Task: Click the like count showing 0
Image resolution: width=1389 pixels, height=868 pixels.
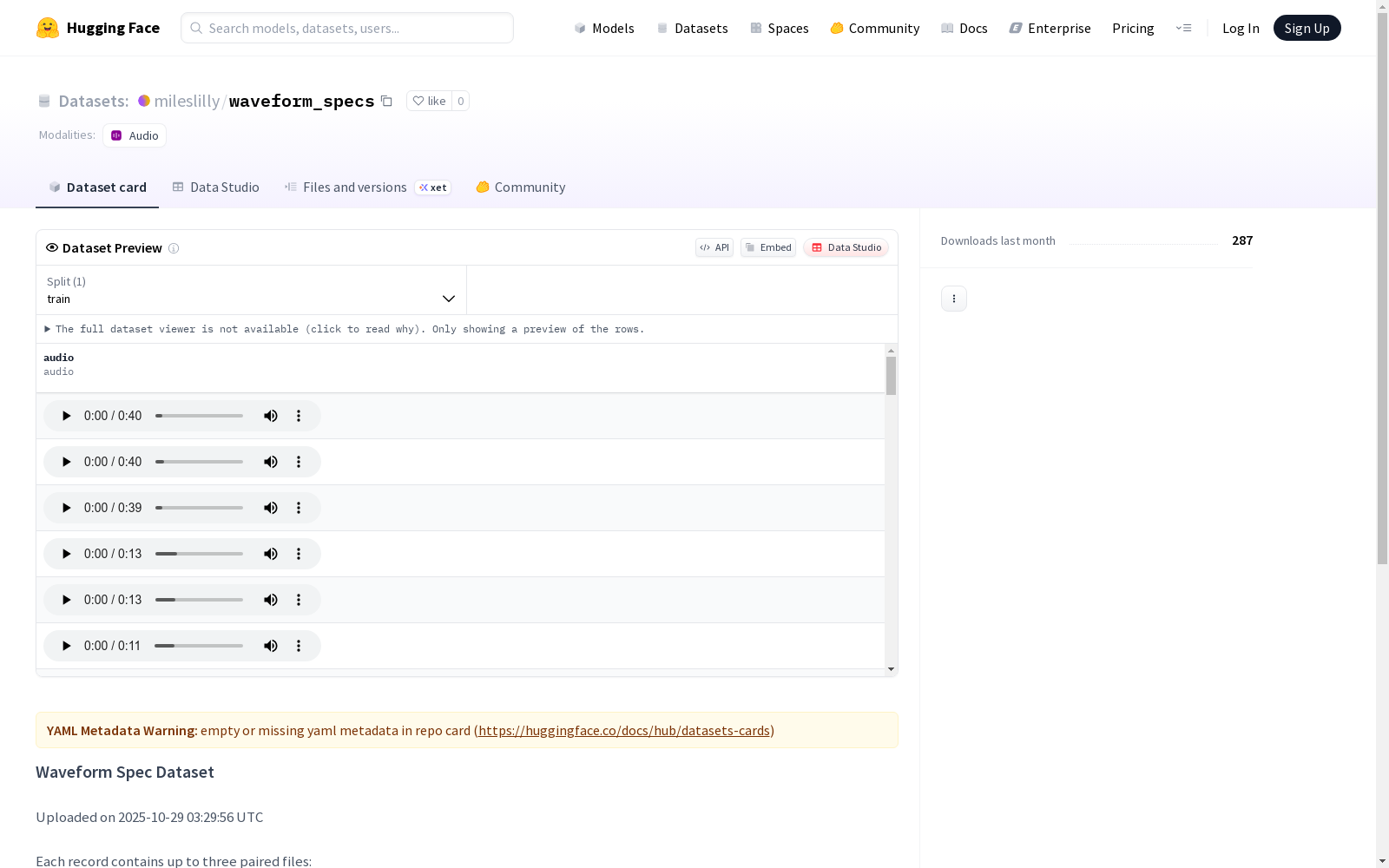Action: click(x=461, y=101)
